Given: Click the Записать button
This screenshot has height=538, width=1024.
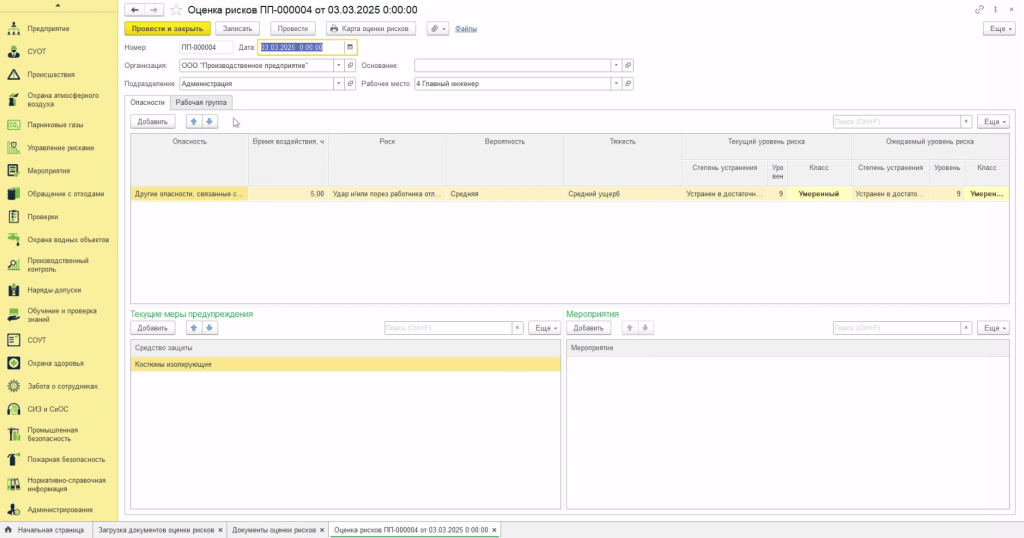Looking at the screenshot, I should (x=237, y=29).
